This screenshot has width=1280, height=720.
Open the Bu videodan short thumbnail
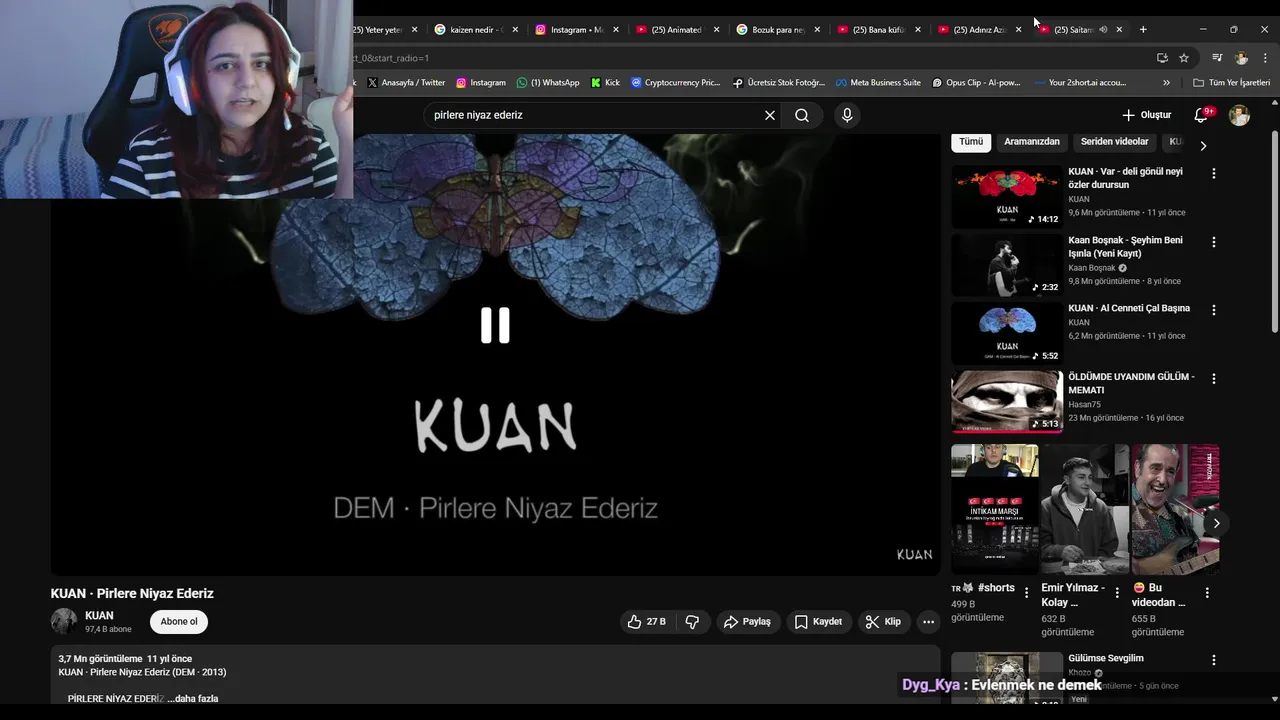click(x=1175, y=509)
